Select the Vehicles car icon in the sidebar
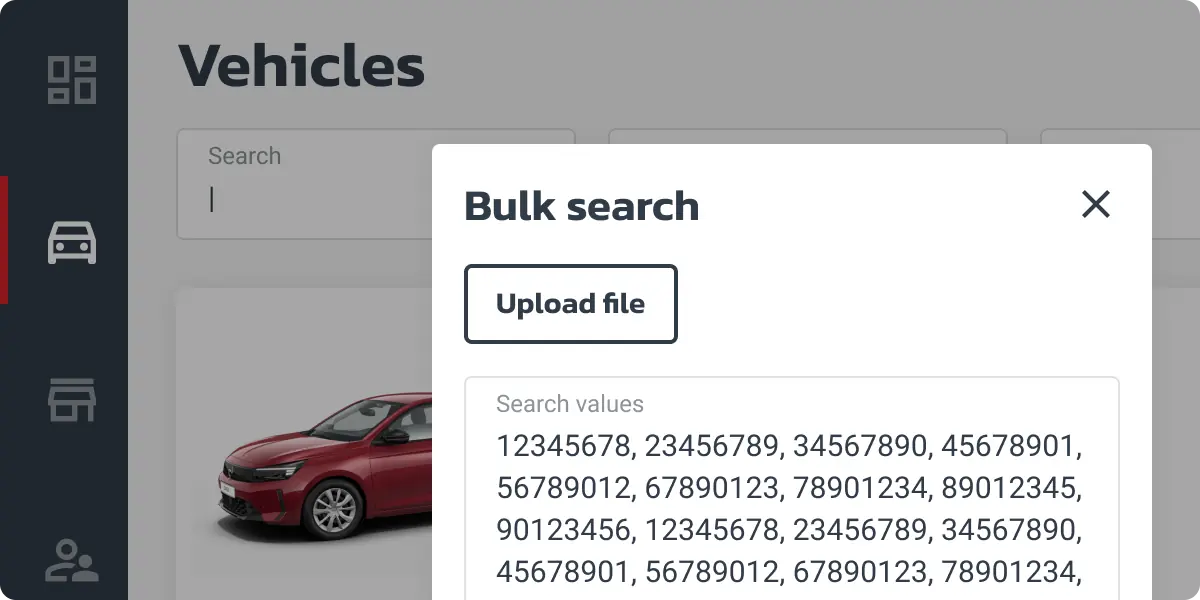Viewport: 1200px width, 600px height. pos(72,241)
